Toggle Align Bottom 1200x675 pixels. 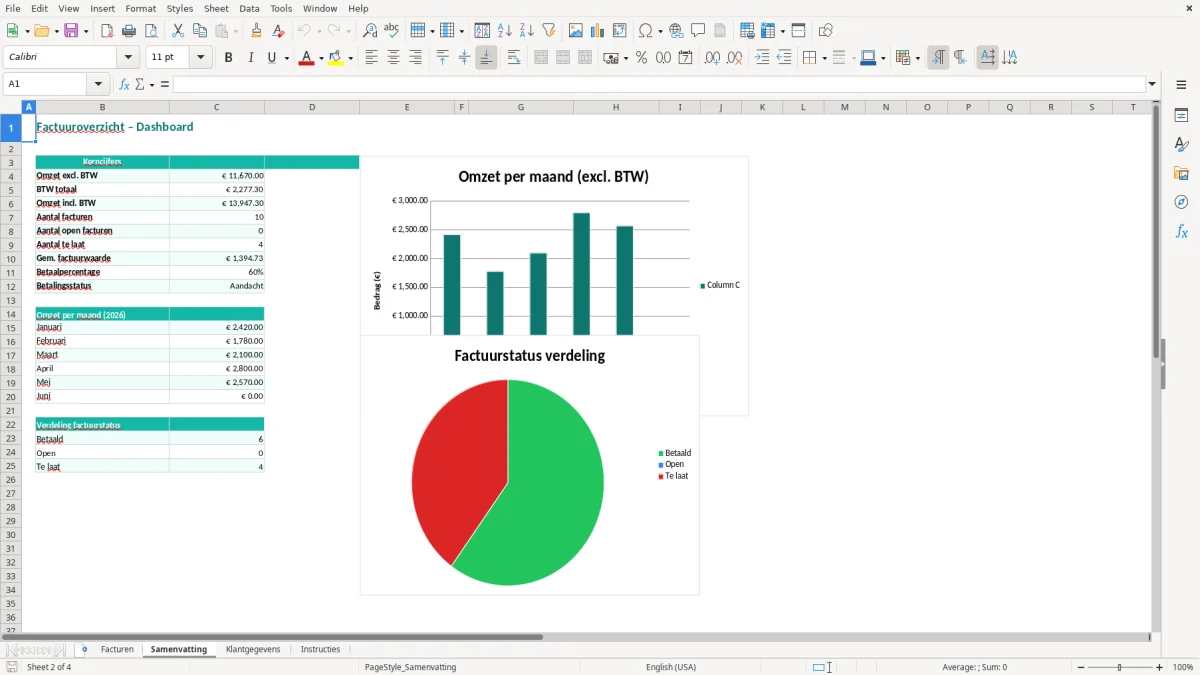tap(487, 58)
